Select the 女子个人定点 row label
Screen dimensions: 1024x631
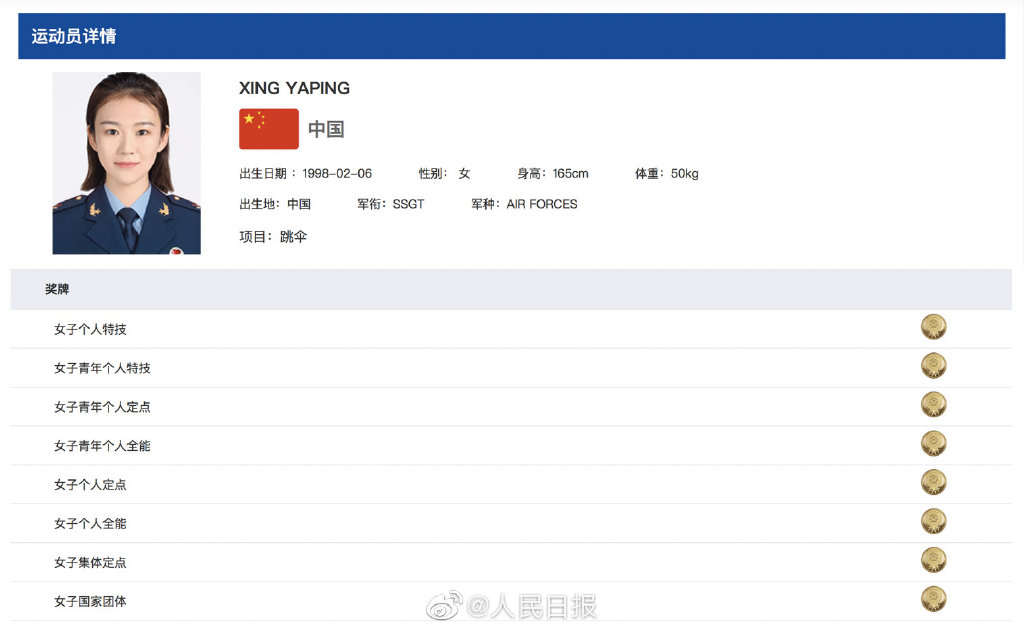point(90,485)
